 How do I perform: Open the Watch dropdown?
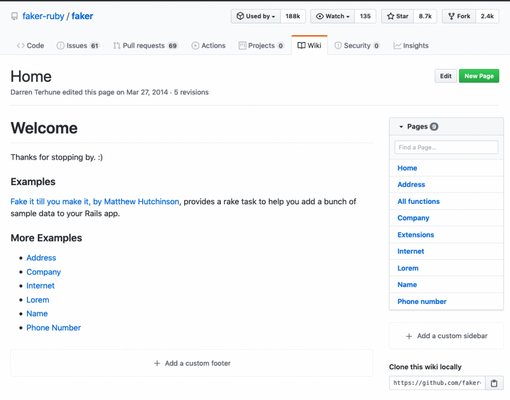[x=333, y=16]
